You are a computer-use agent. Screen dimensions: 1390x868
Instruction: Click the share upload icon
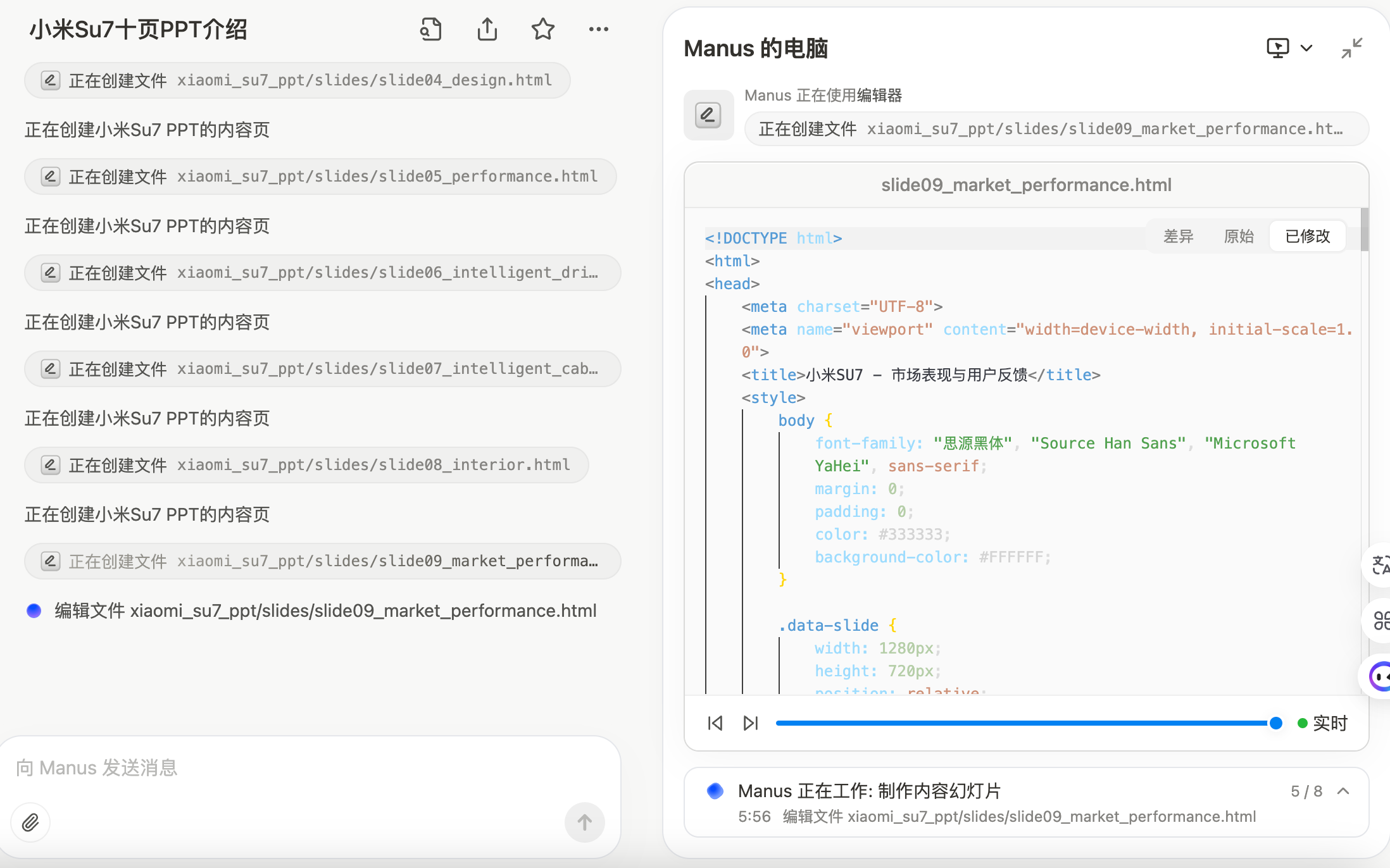(x=487, y=29)
